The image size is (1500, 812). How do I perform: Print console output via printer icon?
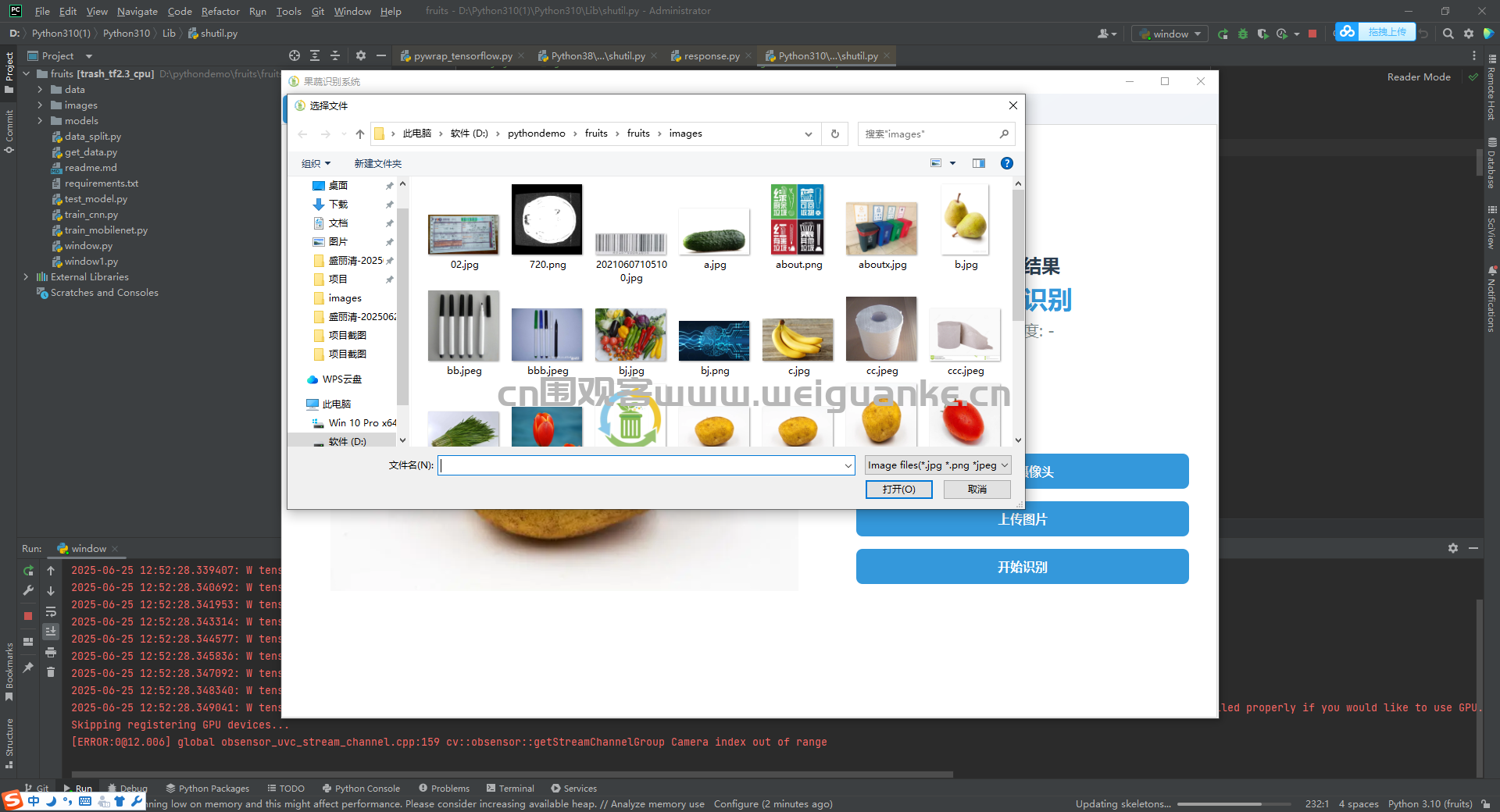[51, 651]
